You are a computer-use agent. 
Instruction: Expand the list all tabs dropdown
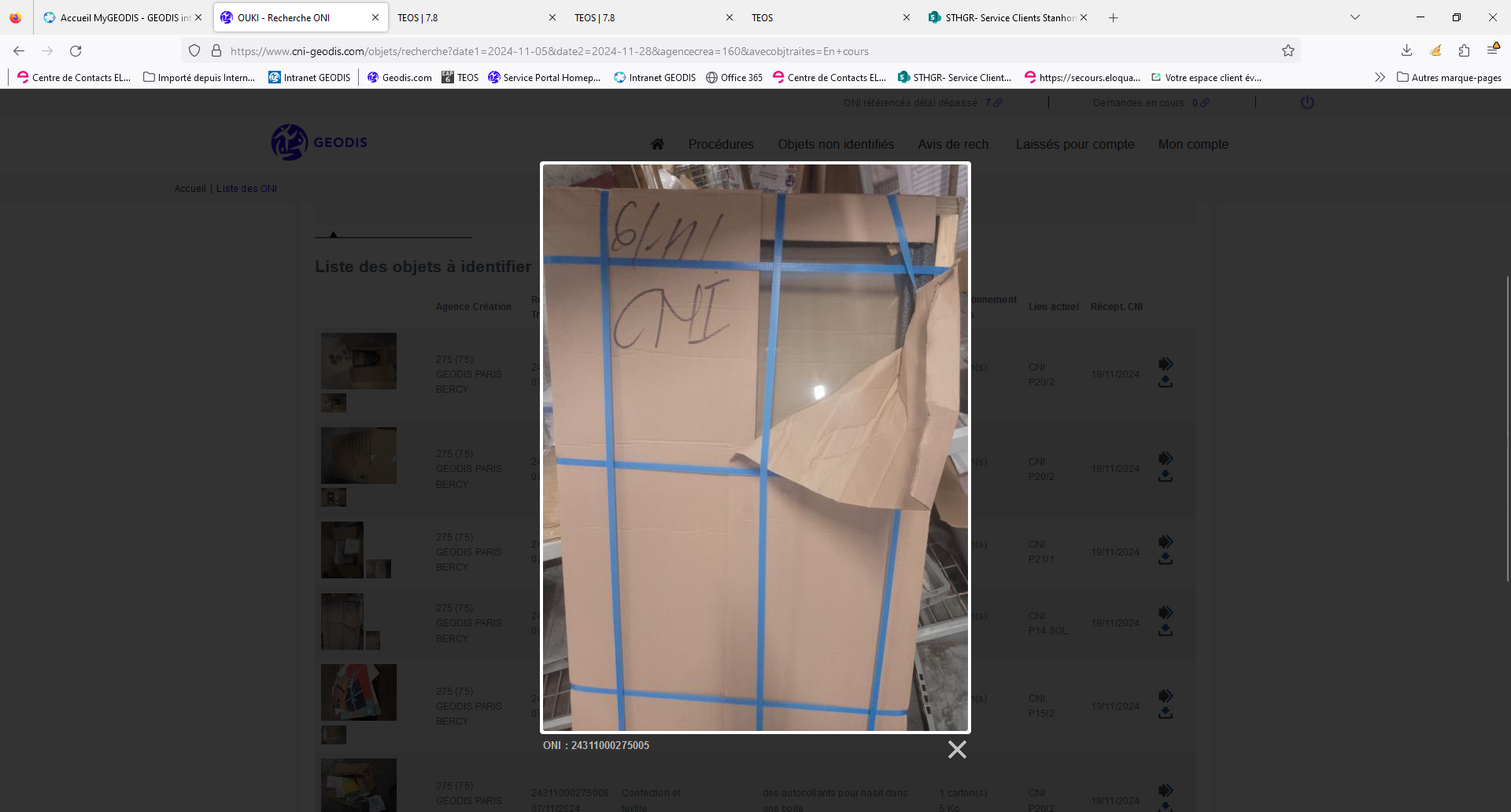point(1355,17)
